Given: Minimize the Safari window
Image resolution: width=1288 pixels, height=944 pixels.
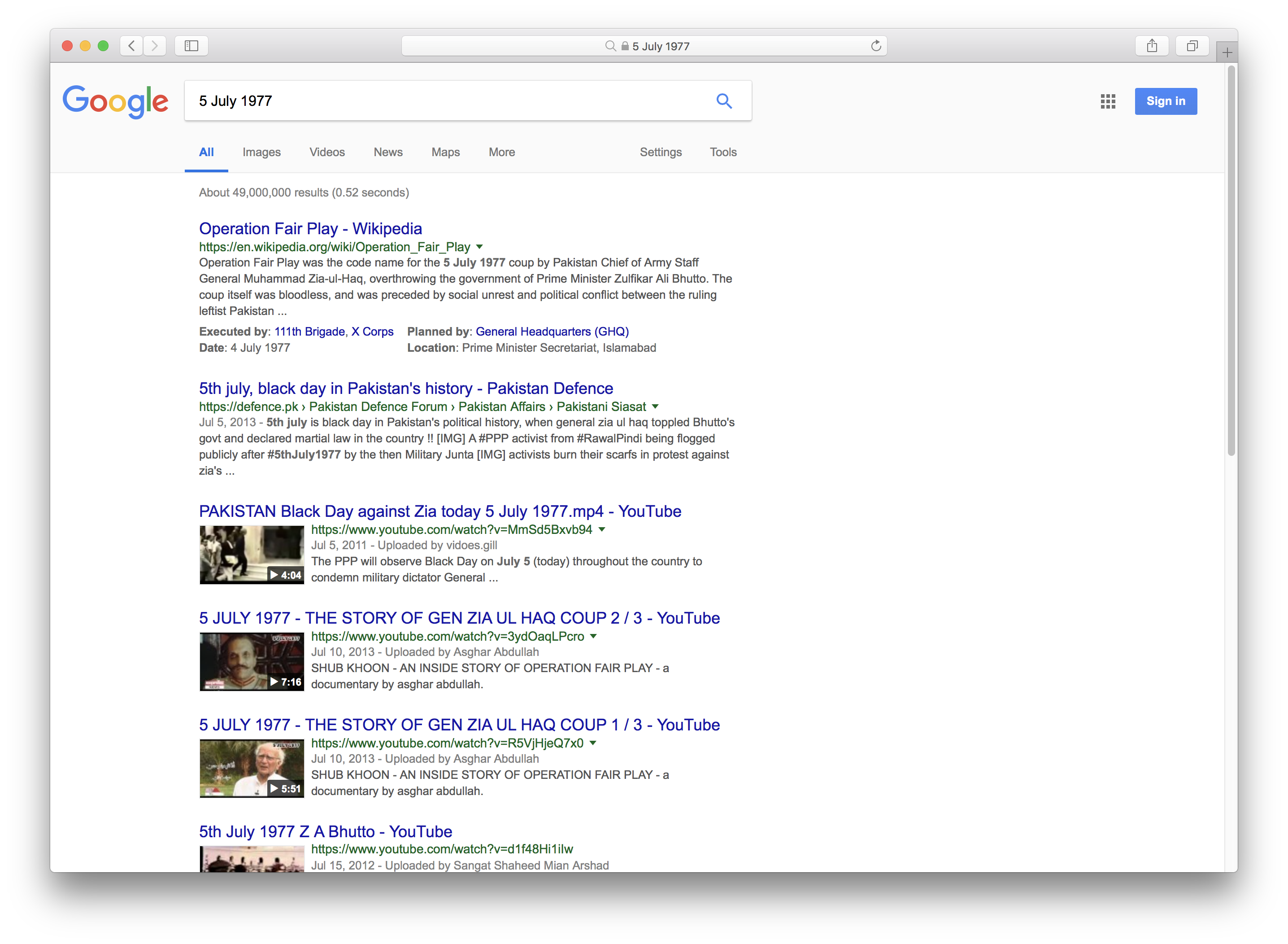Looking at the screenshot, I should click(85, 46).
